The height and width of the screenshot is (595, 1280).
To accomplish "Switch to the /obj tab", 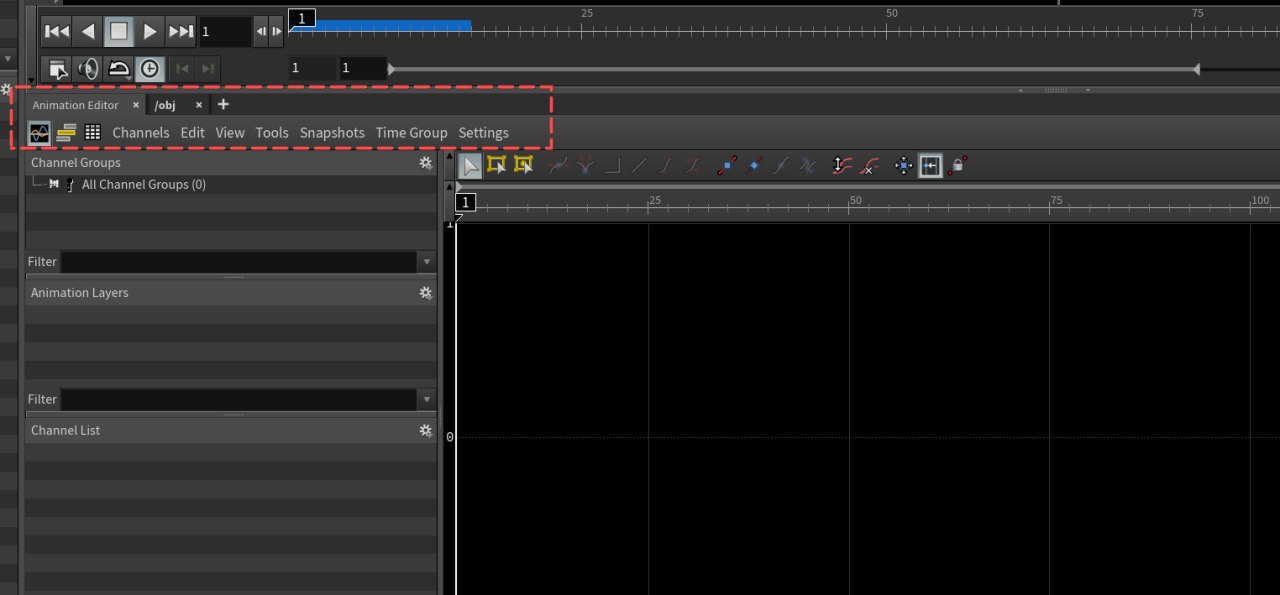I will coord(165,105).
